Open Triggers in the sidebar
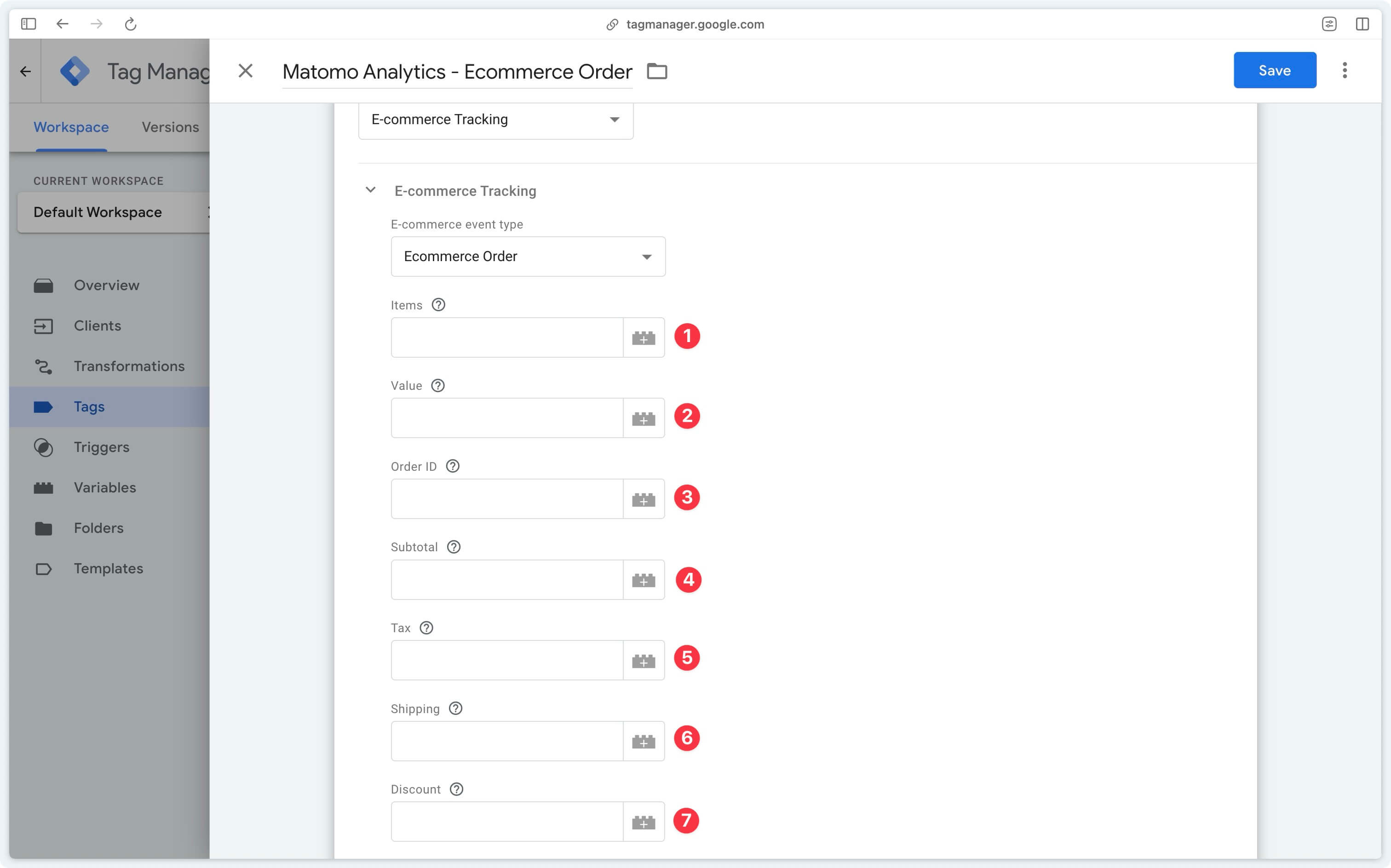The width and height of the screenshot is (1391, 868). tap(109, 447)
